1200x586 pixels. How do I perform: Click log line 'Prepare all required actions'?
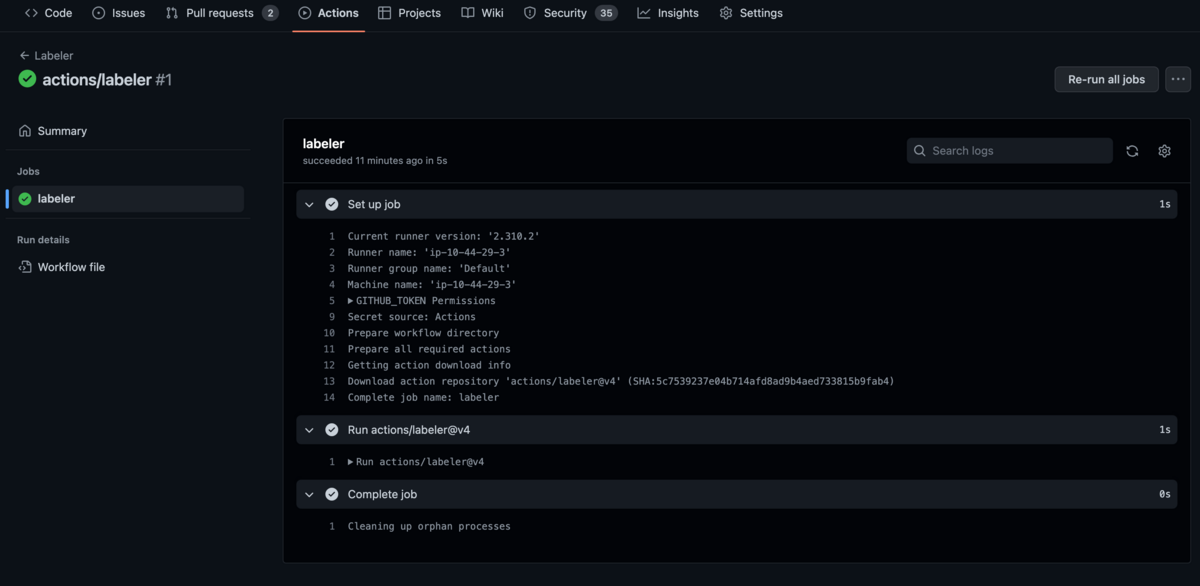pos(429,349)
